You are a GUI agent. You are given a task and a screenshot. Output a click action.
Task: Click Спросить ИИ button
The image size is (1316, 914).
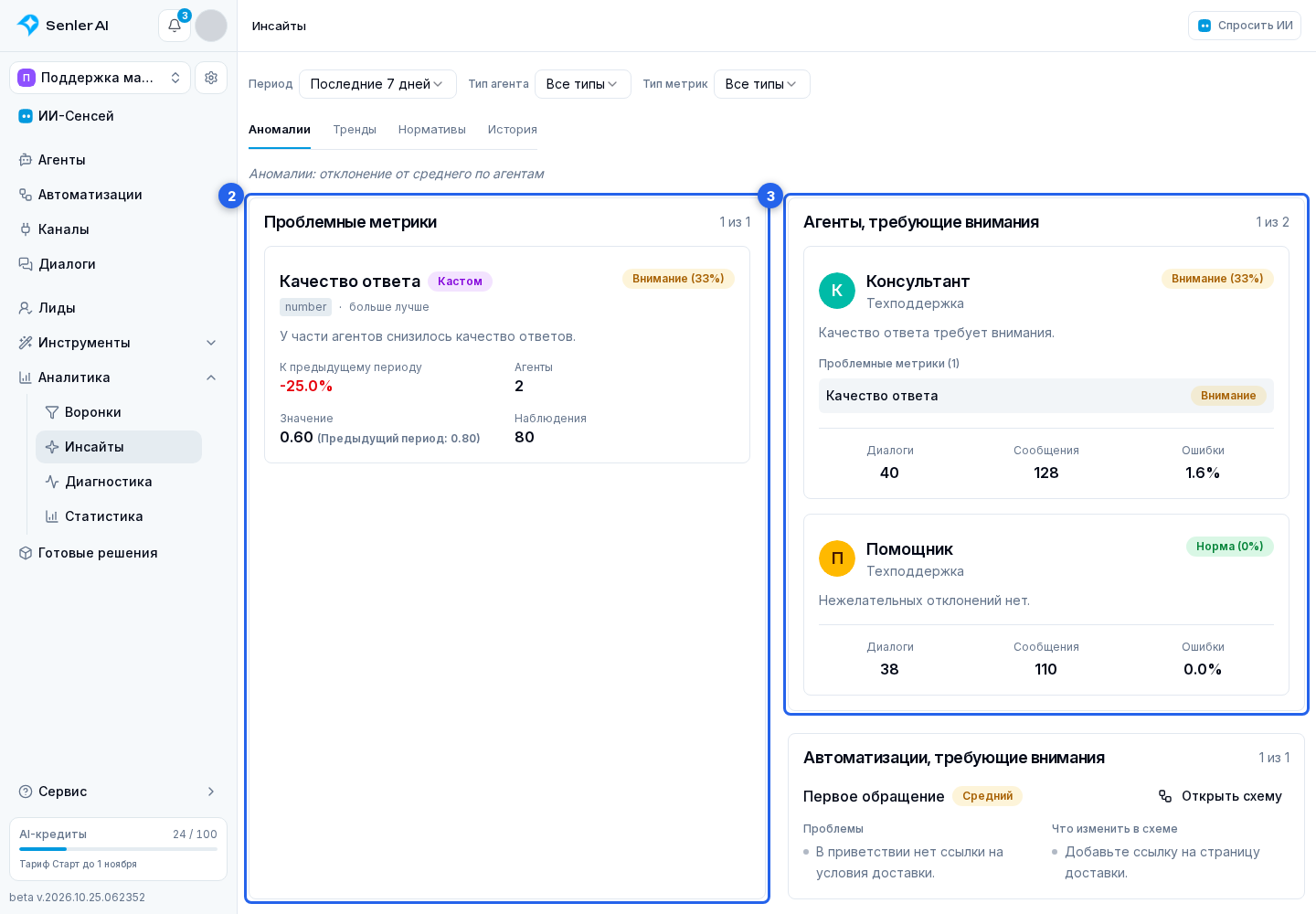pyautogui.click(x=1245, y=26)
